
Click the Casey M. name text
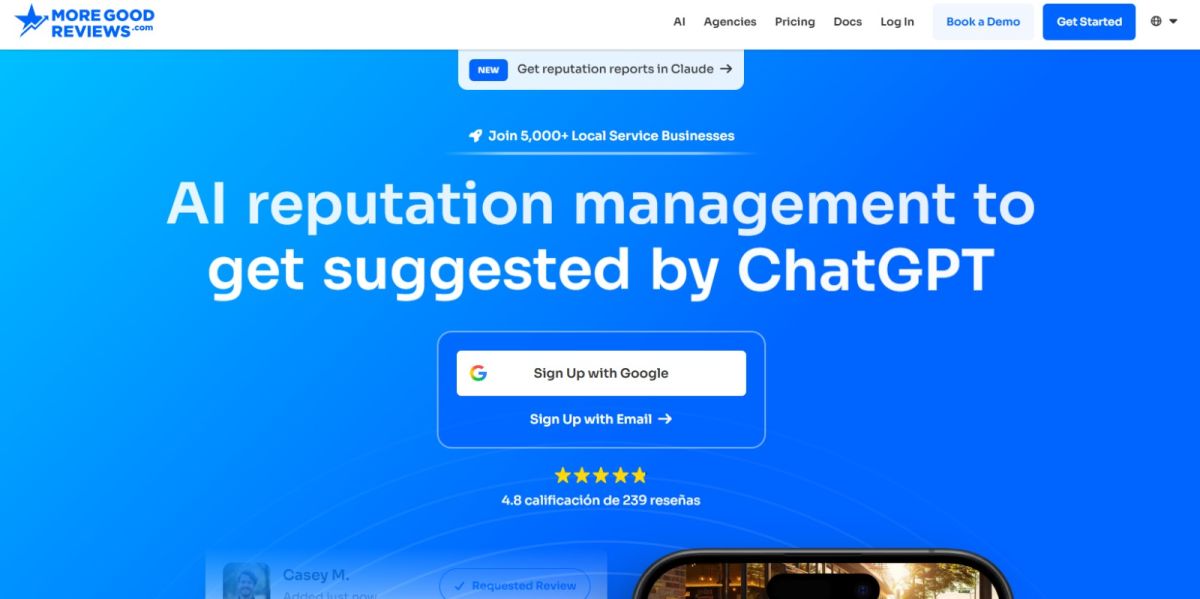(316, 575)
